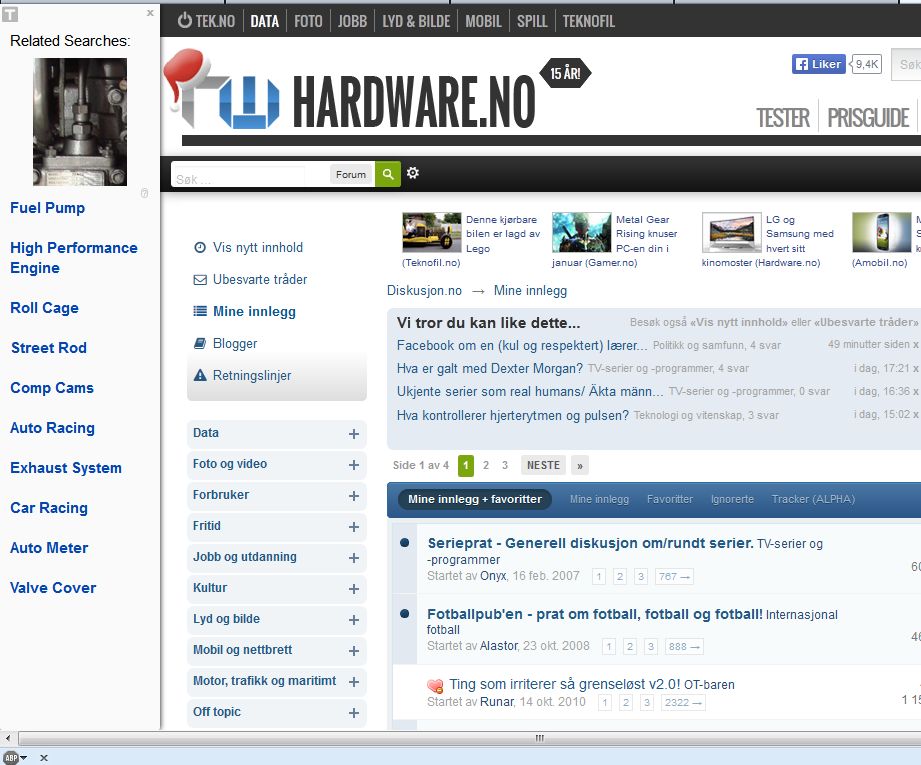Screen dimensions: 921x765
Task: Open the Serieprat discussion thread
Action: click(590, 543)
